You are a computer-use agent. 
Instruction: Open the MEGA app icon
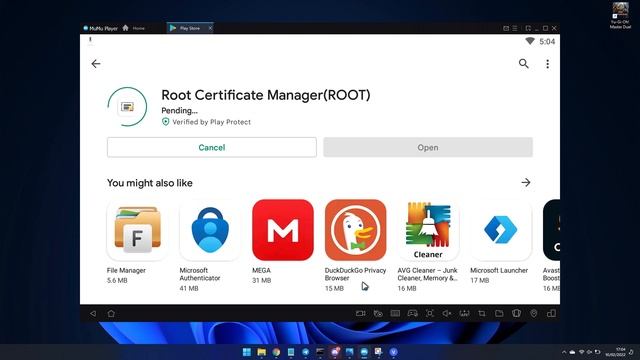coord(283,230)
